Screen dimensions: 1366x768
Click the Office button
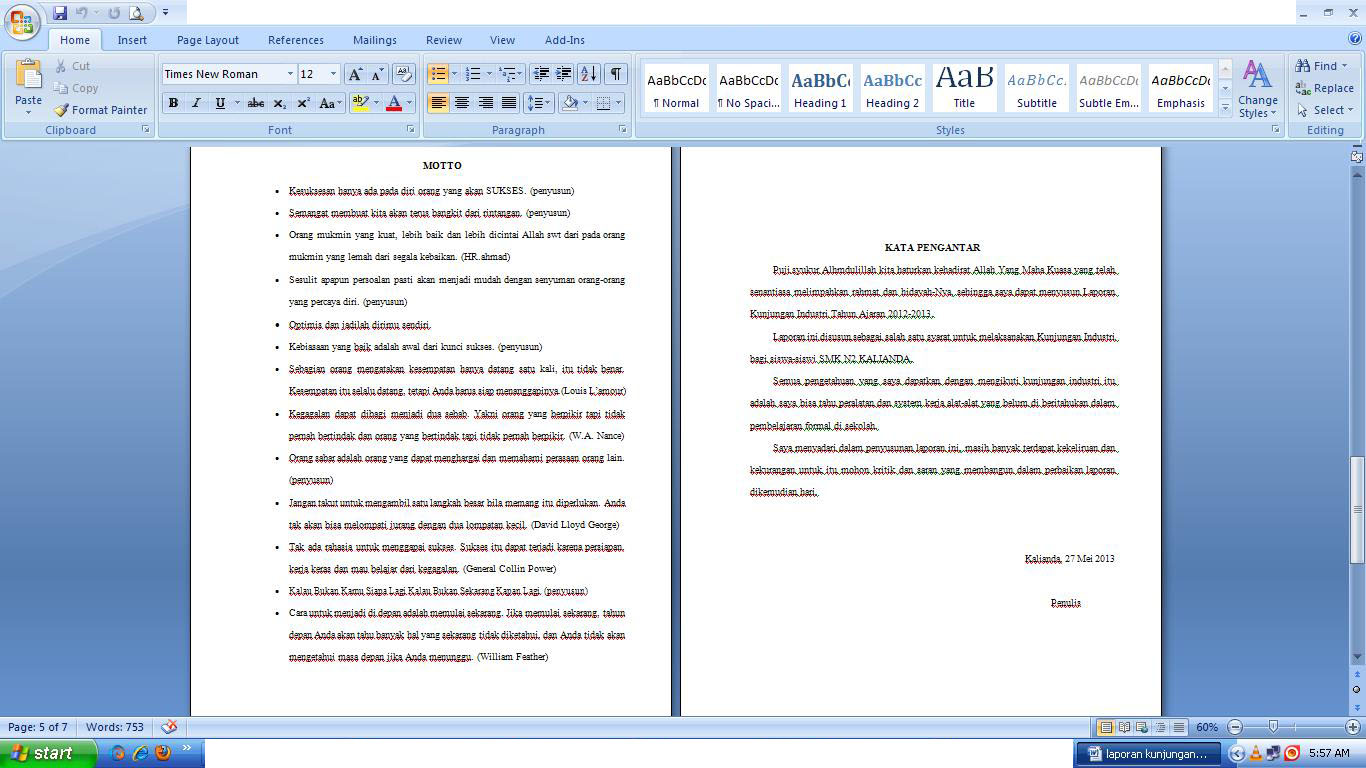(x=22, y=22)
